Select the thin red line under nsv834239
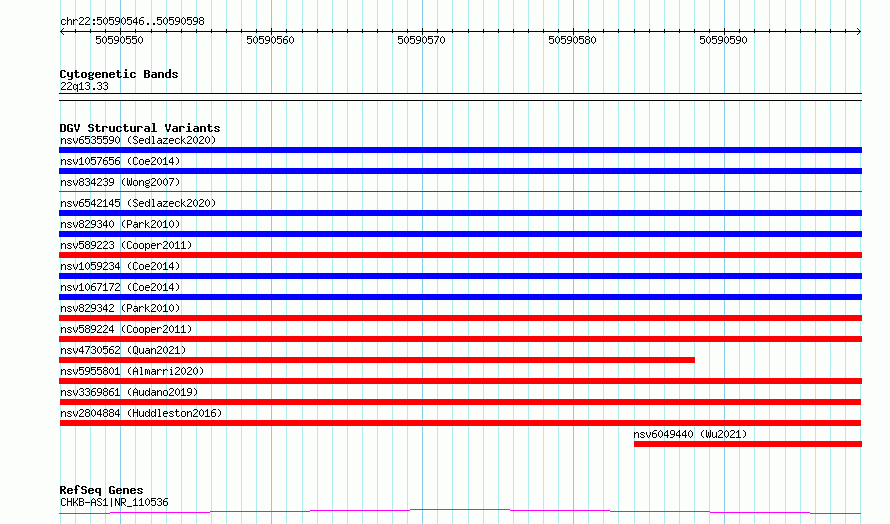 pos(460,192)
